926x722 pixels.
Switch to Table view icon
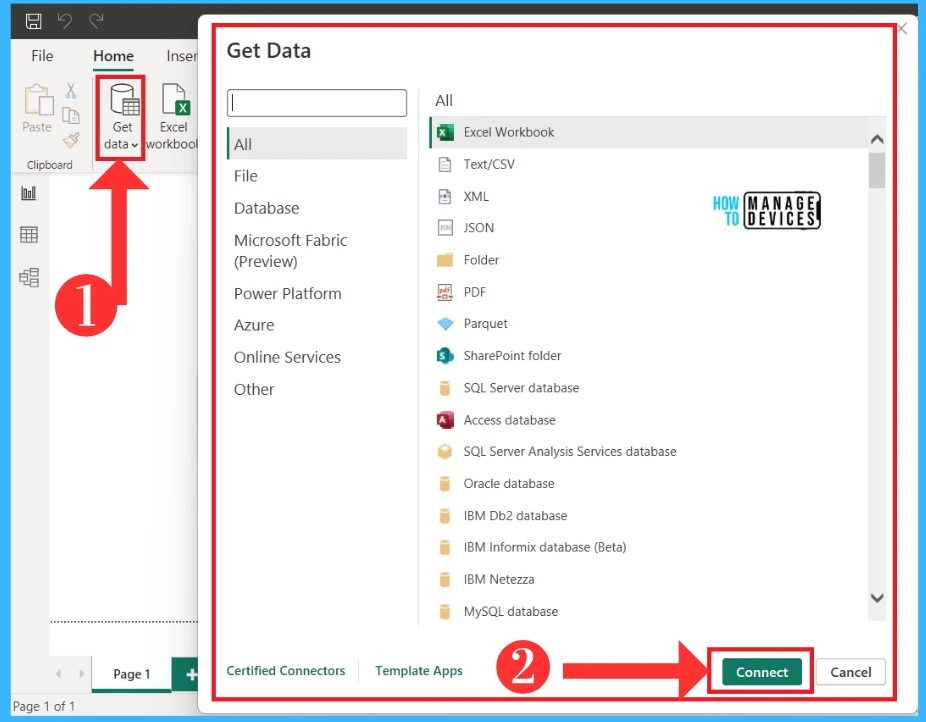coord(29,235)
